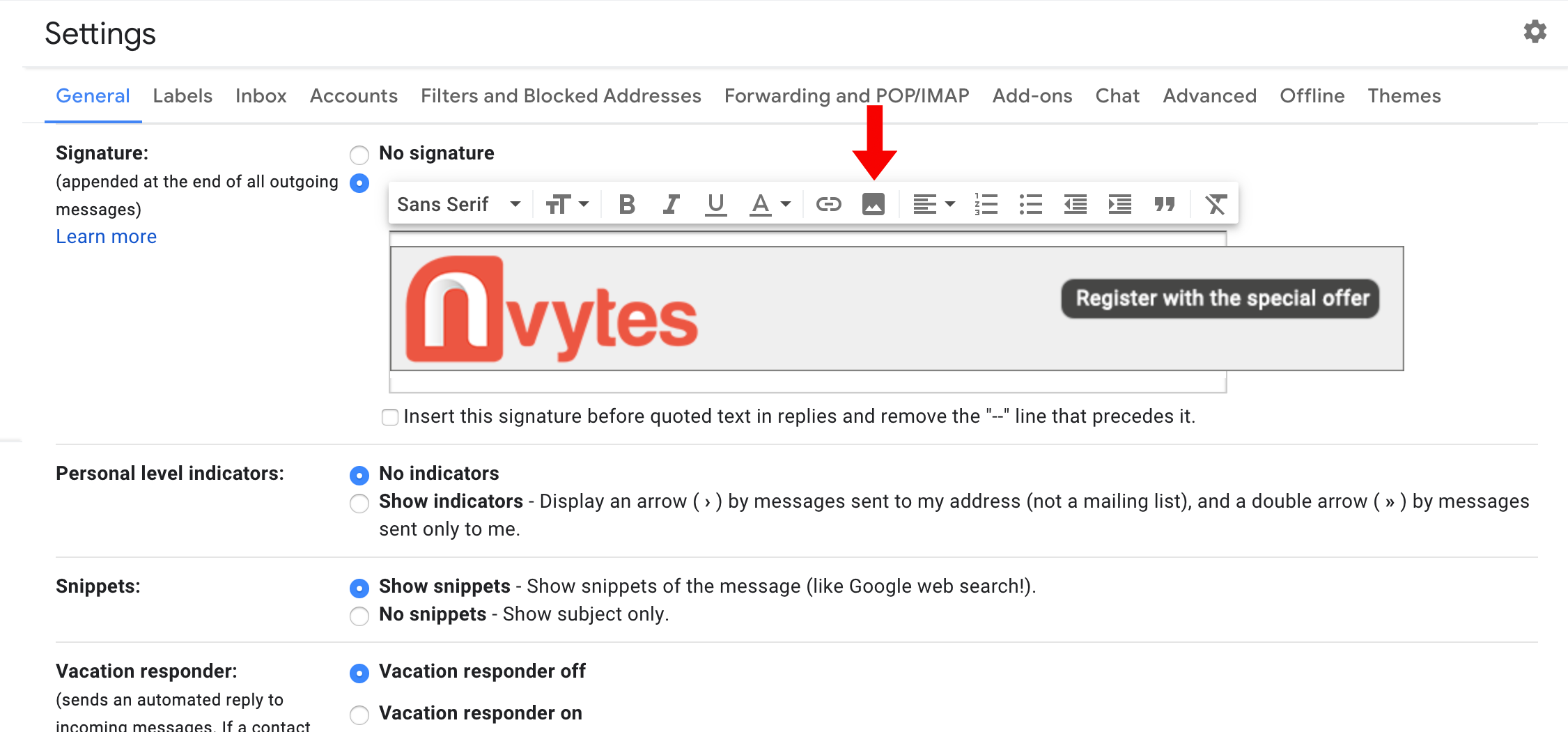Create a bulleted list in signature

tap(1030, 204)
